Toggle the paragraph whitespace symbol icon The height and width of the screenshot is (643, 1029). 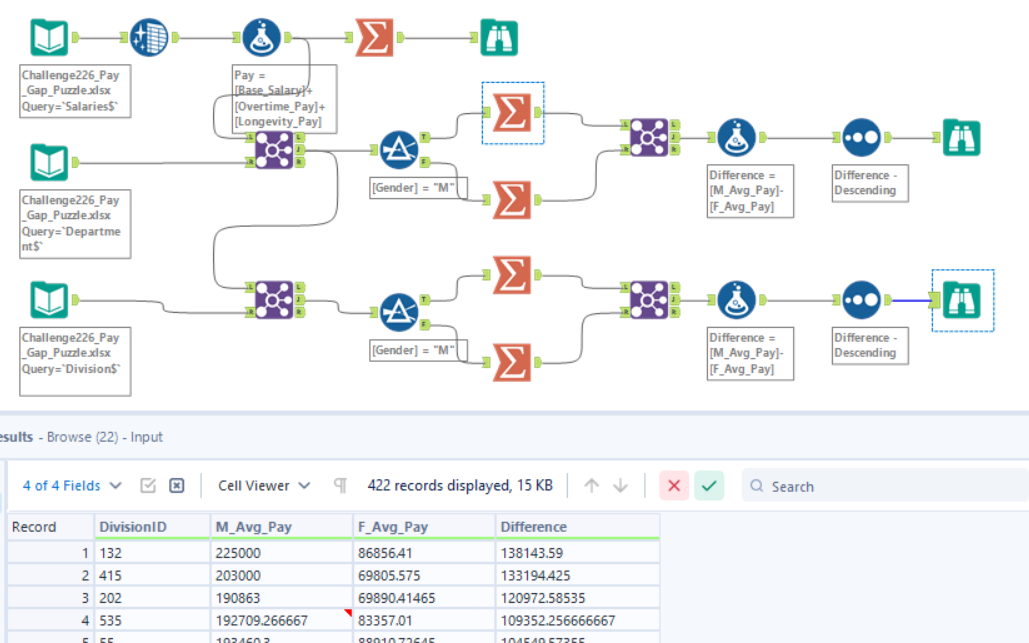(340, 486)
